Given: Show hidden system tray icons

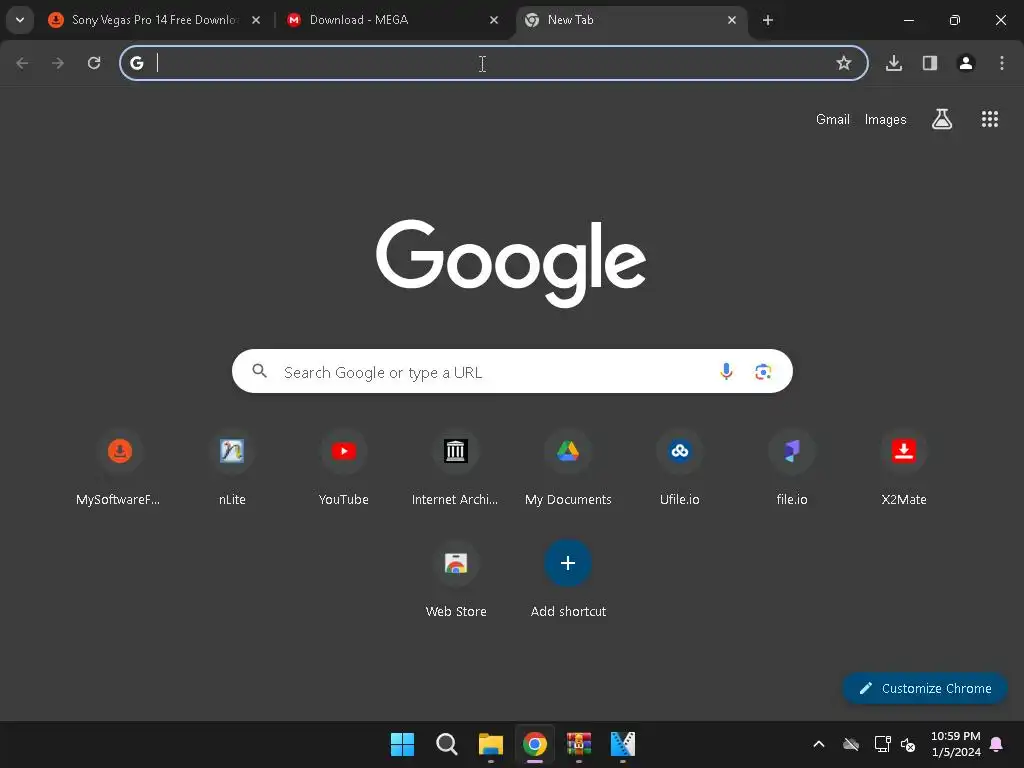Looking at the screenshot, I should coord(818,744).
